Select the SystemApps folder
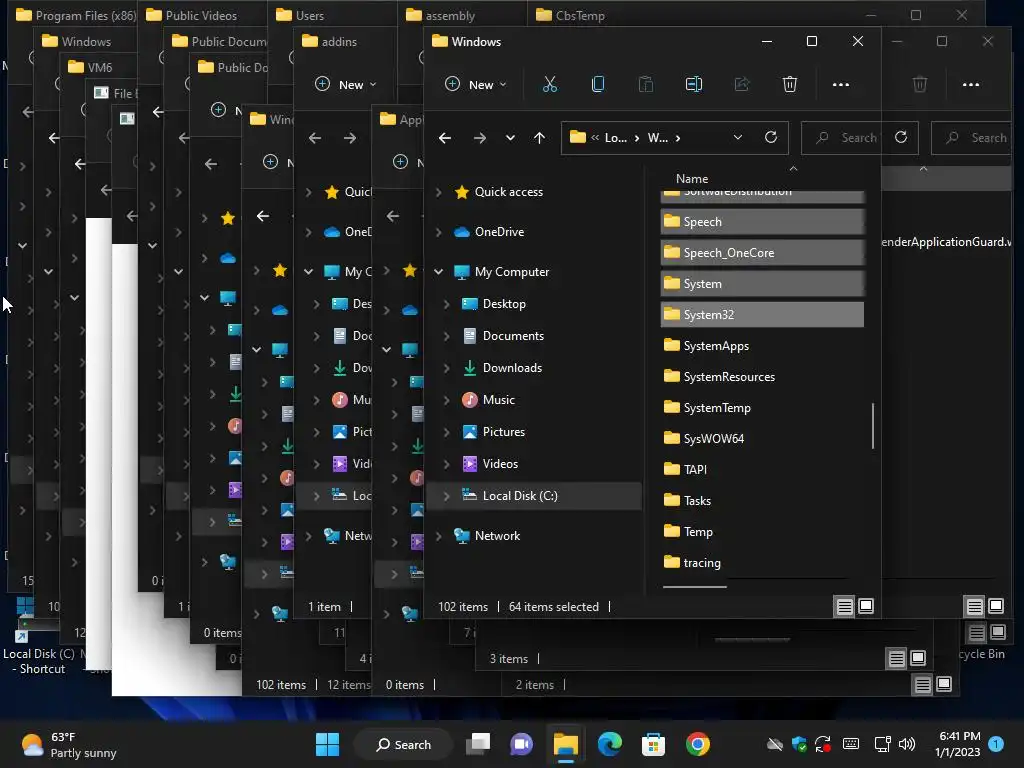This screenshot has width=1024, height=768. click(762, 345)
